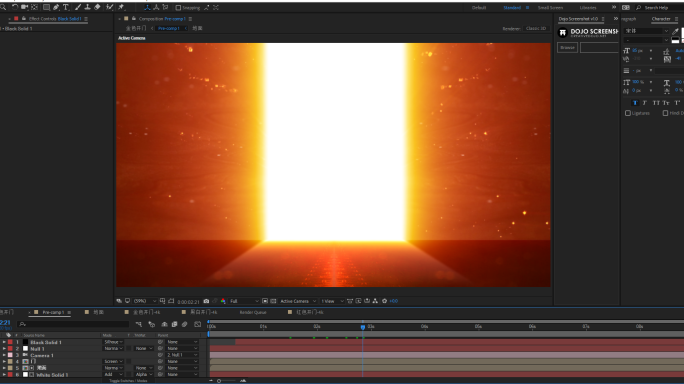Select the Pen tool
The width and height of the screenshot is (684, 384).
point(56,7)
